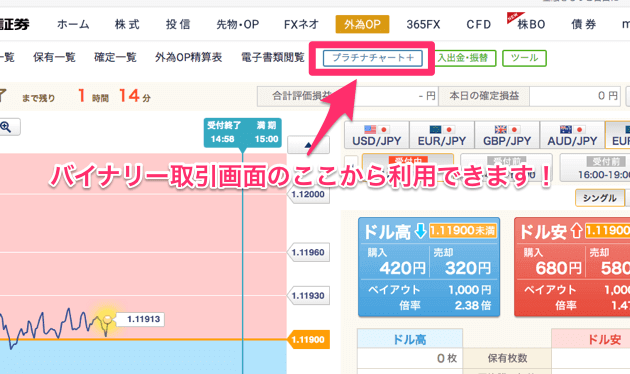Open the CFD menu item
The height and width of the screenshot is (374, 630).
[479, 25]
